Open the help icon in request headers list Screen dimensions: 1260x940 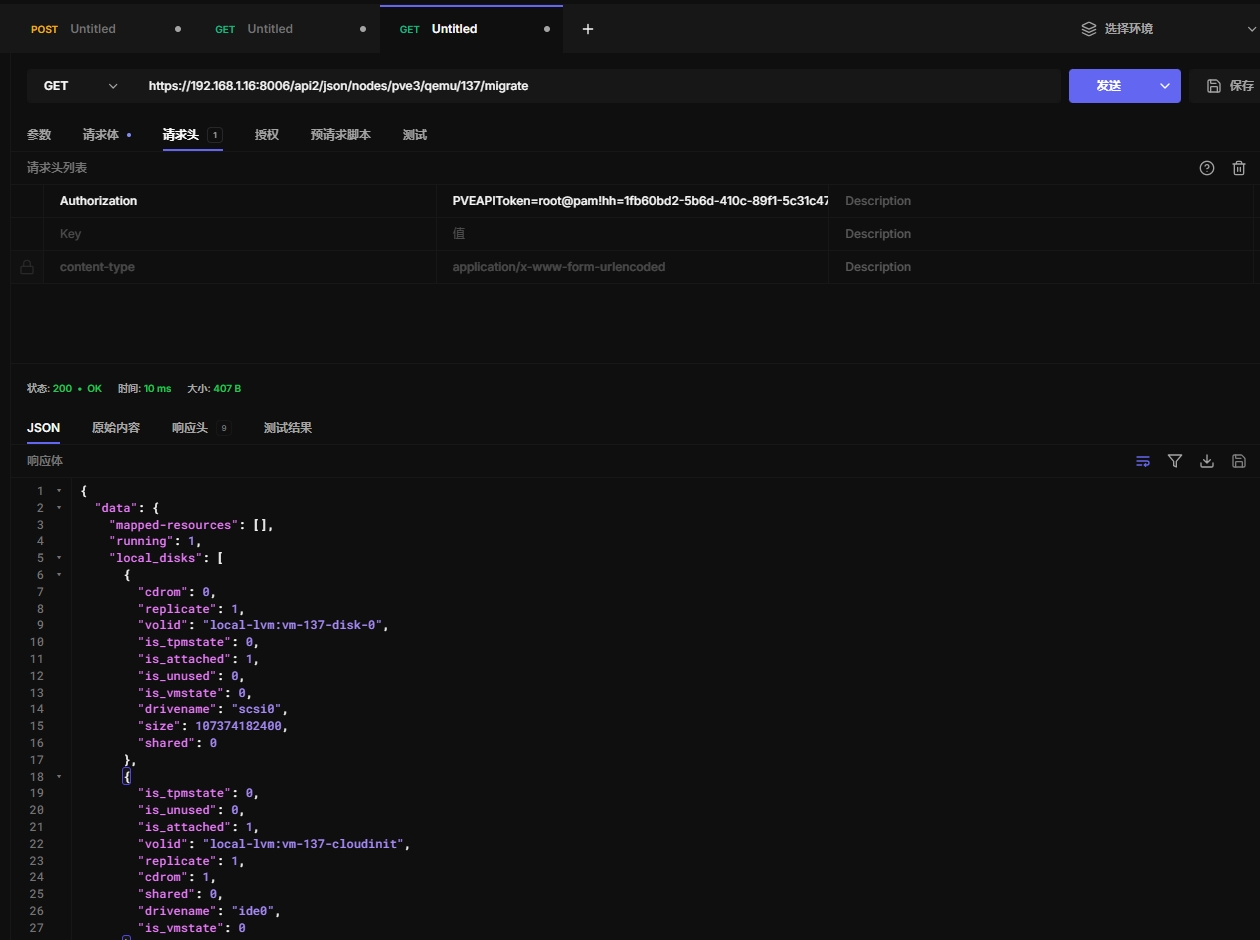click(x=1207, y=168)
